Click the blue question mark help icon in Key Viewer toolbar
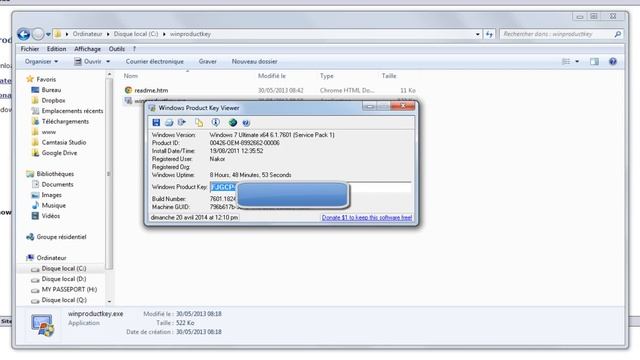640x360 pixels. pyautogui.click(x=246, y=123)
